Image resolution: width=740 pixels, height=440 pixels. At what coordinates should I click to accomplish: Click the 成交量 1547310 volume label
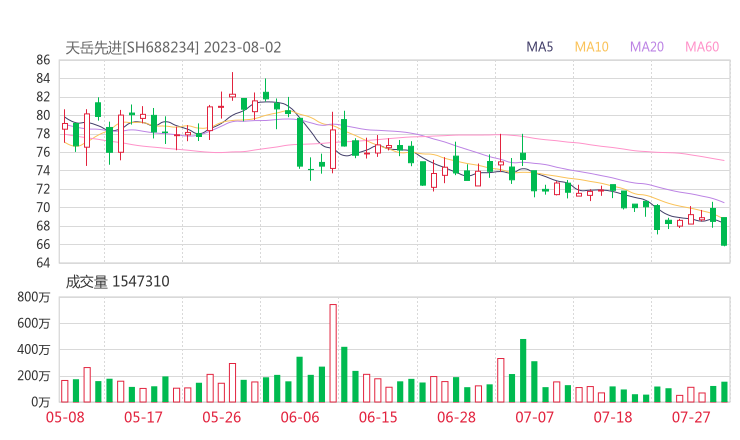[117, 282]
